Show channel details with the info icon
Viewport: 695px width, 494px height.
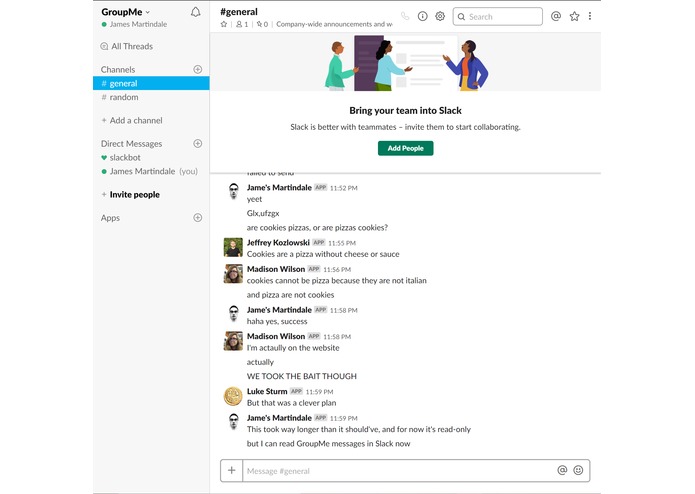click(x=422, y=16)
